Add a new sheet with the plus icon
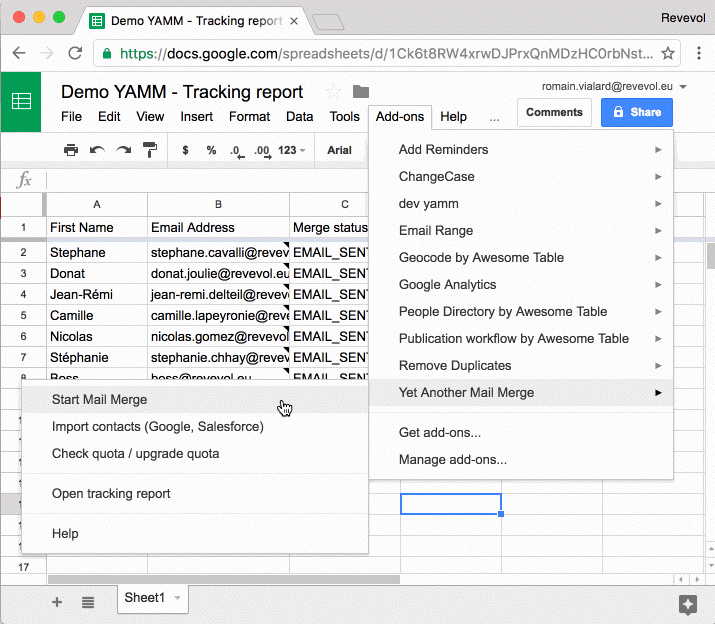 point(57,602)
